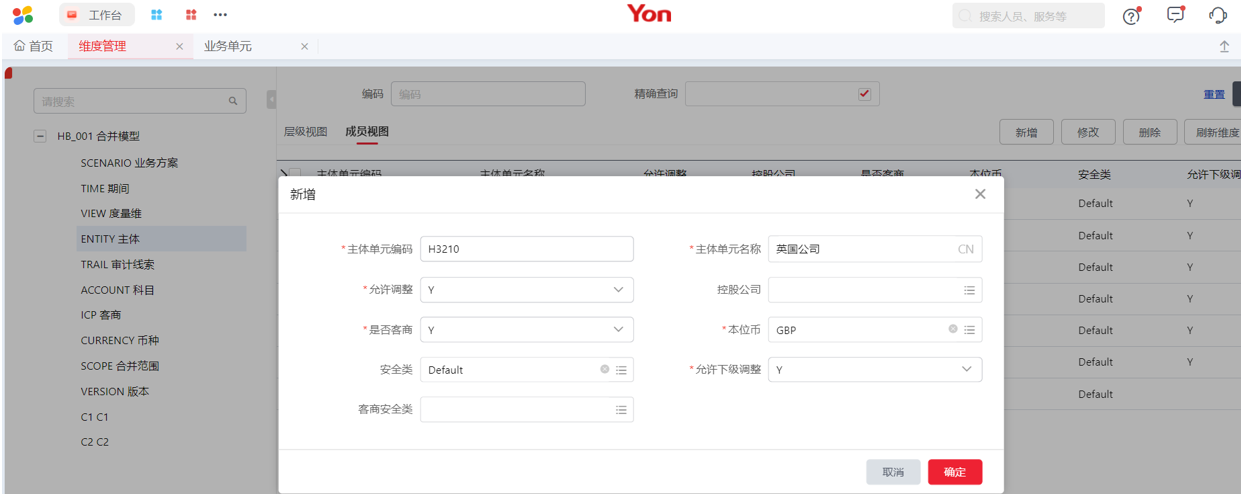Click the search magnifier in the tree panel
Screen dimensions: 1241x495
tap(233, 101)
